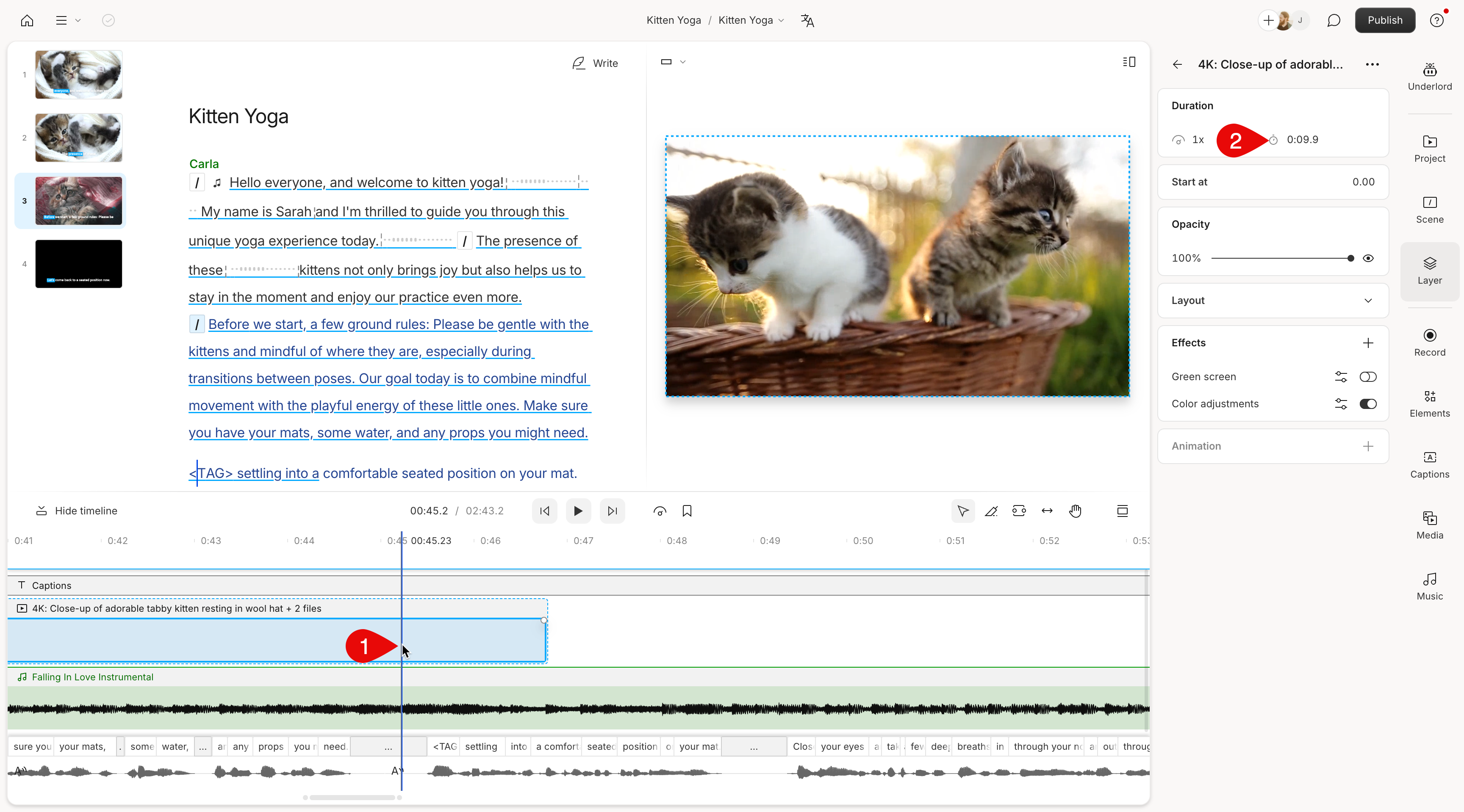Disable the Color adjustments toggle

pos(1367,404)
